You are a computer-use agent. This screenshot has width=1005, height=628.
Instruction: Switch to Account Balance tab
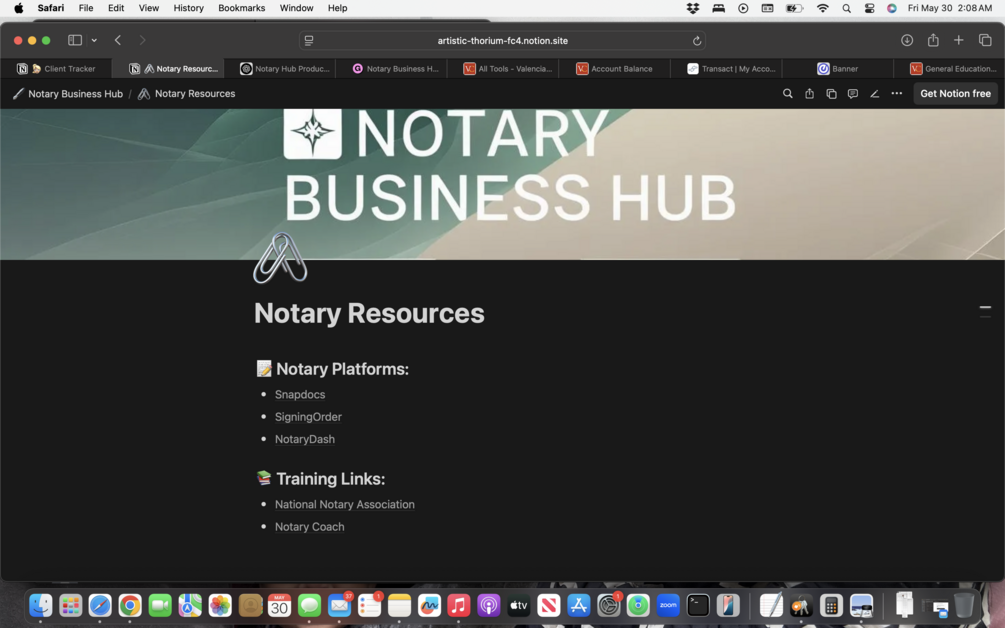point(614,69)
